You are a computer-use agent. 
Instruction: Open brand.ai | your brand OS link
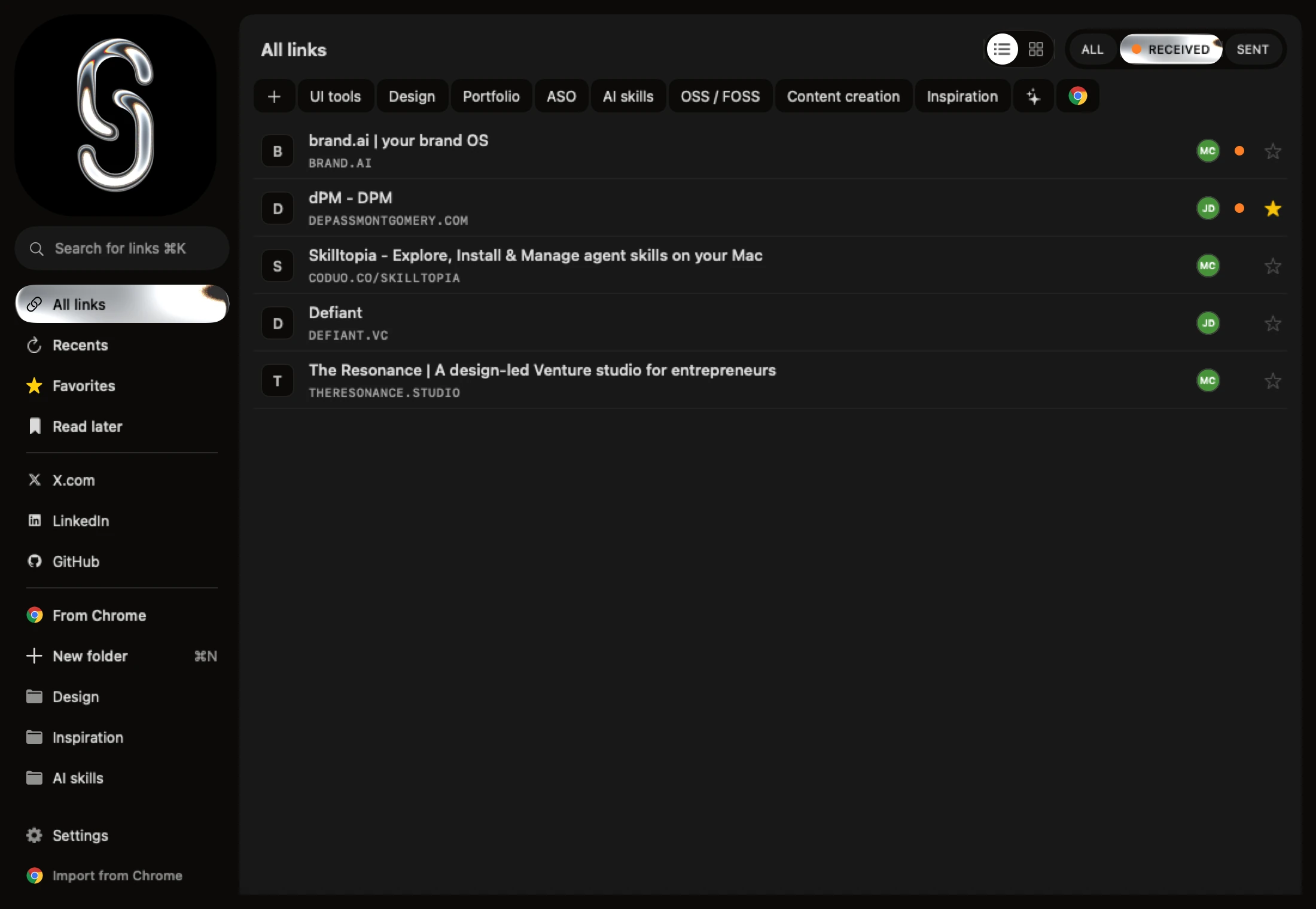coord(398,141)
